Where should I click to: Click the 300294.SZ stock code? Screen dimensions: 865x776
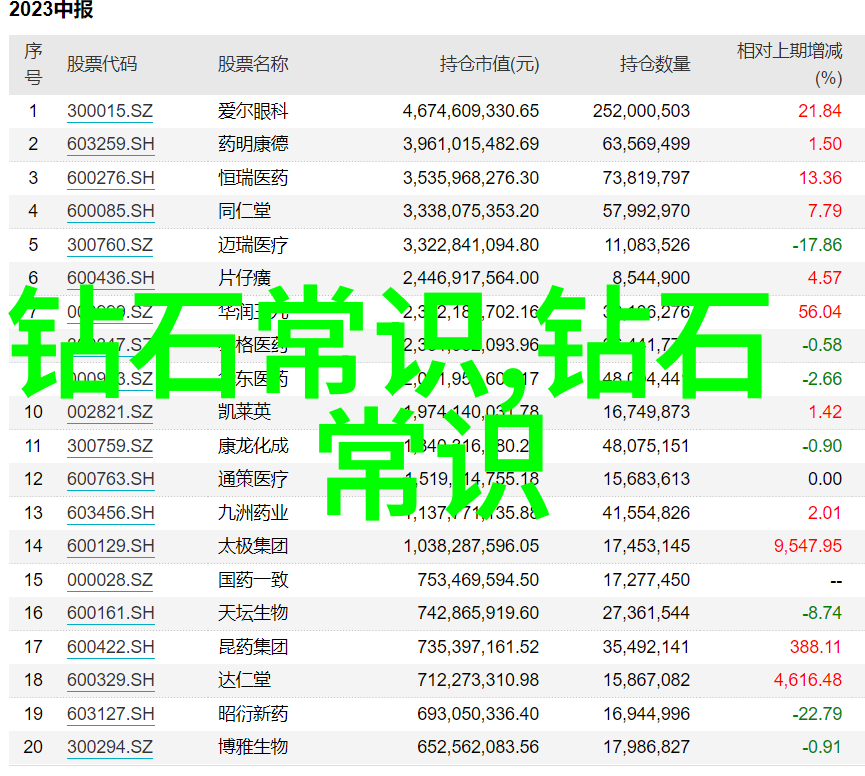(110, 747)
